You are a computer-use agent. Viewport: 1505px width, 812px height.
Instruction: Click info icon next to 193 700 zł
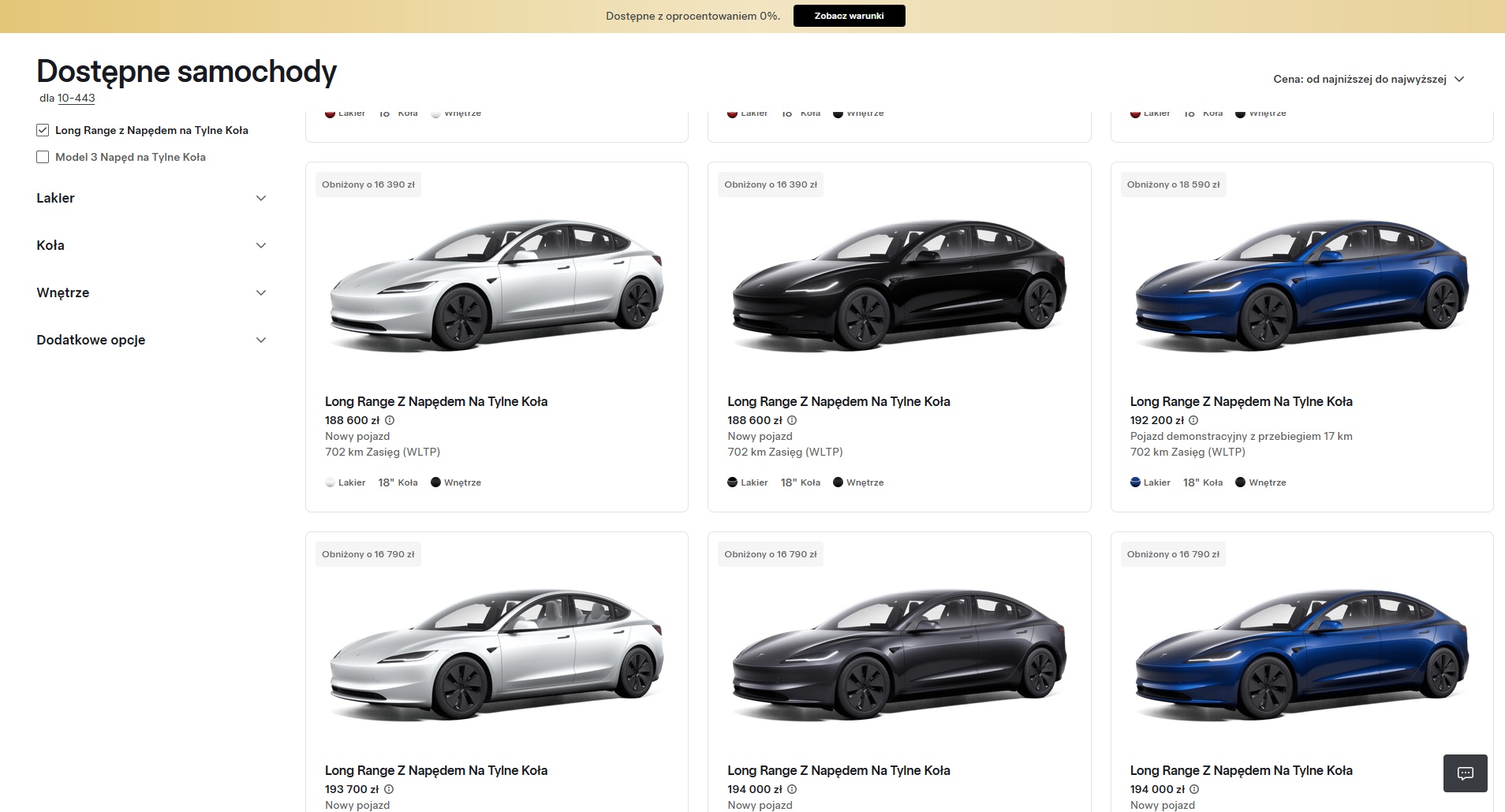pos(389,789)
